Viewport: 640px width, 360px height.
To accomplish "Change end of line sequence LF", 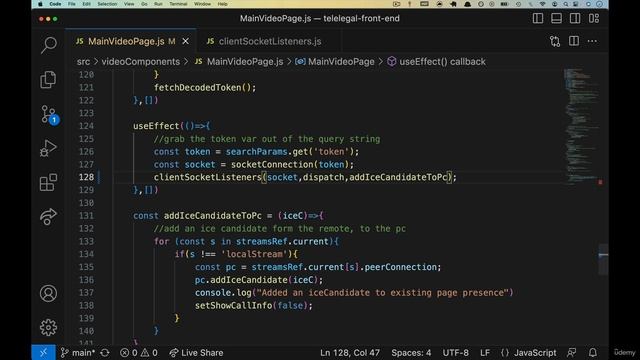I will pos(485,353).
